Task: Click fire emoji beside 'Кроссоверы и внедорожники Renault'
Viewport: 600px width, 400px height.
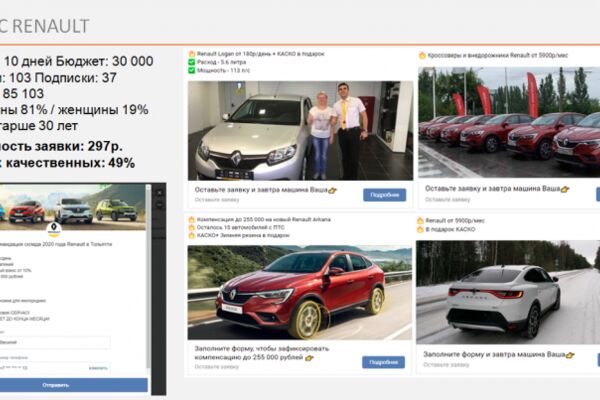Action: [422, 56]
